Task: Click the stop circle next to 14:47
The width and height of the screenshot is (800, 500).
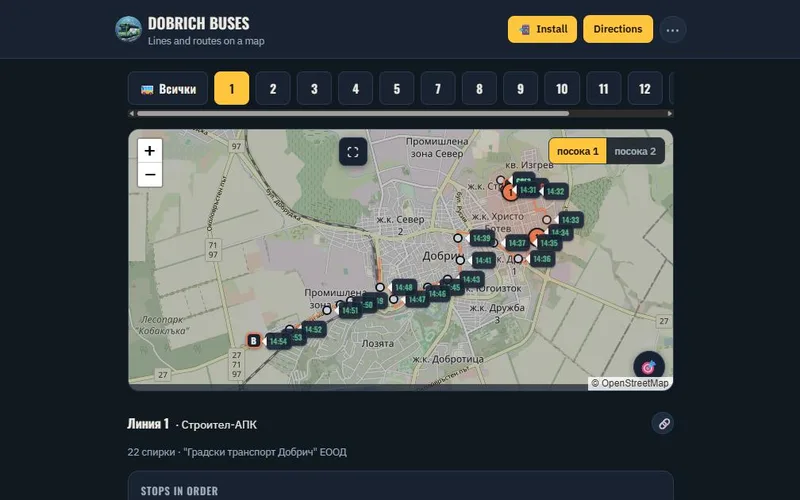Action: tap(393, 299)
